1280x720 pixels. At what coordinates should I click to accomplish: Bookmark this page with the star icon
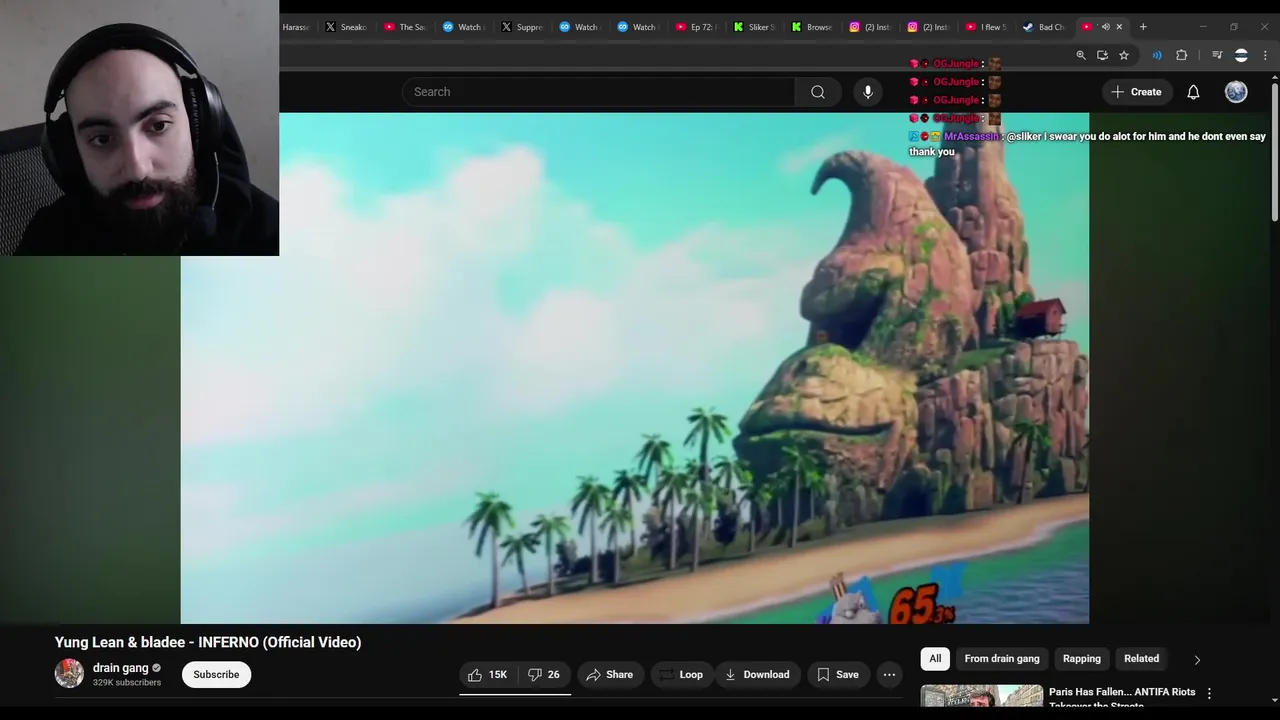click(1124, 55)
